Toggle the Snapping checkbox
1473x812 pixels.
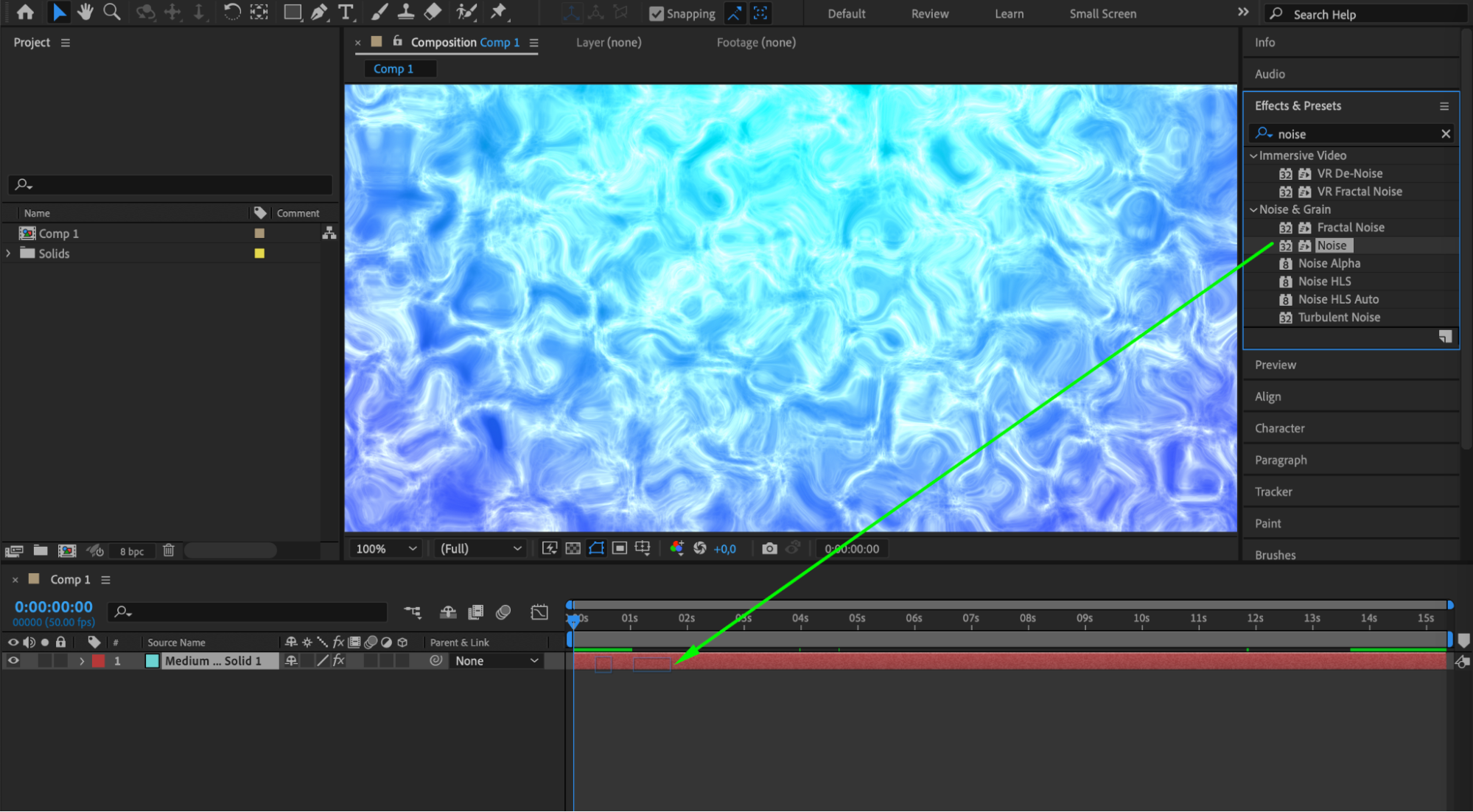click(x=657, y=13)
